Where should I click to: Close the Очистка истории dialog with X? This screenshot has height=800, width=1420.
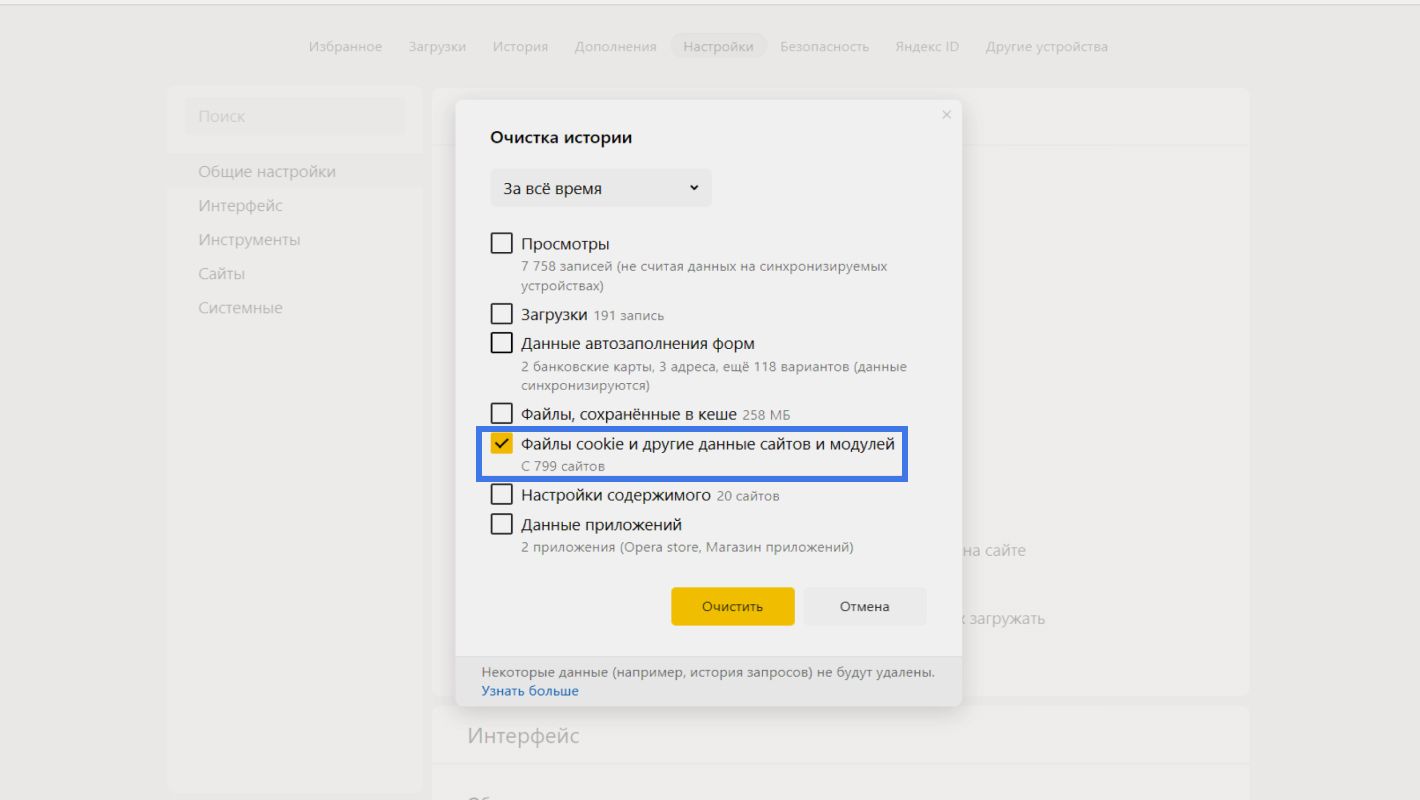click(946, 115)
